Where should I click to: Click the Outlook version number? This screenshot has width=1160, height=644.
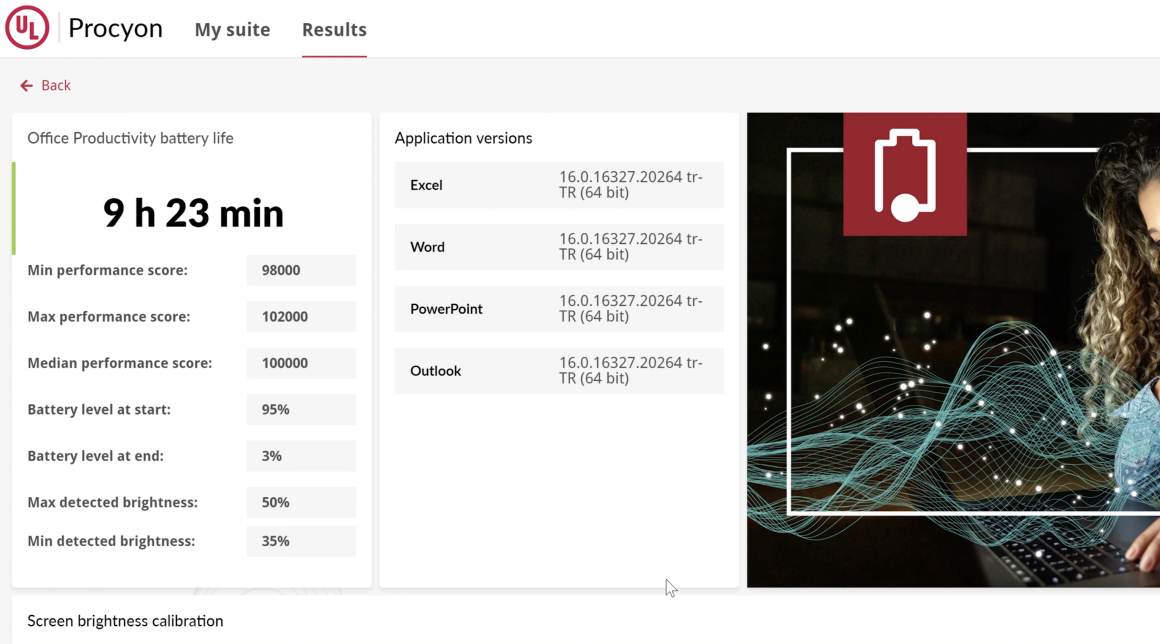point(630,370)
